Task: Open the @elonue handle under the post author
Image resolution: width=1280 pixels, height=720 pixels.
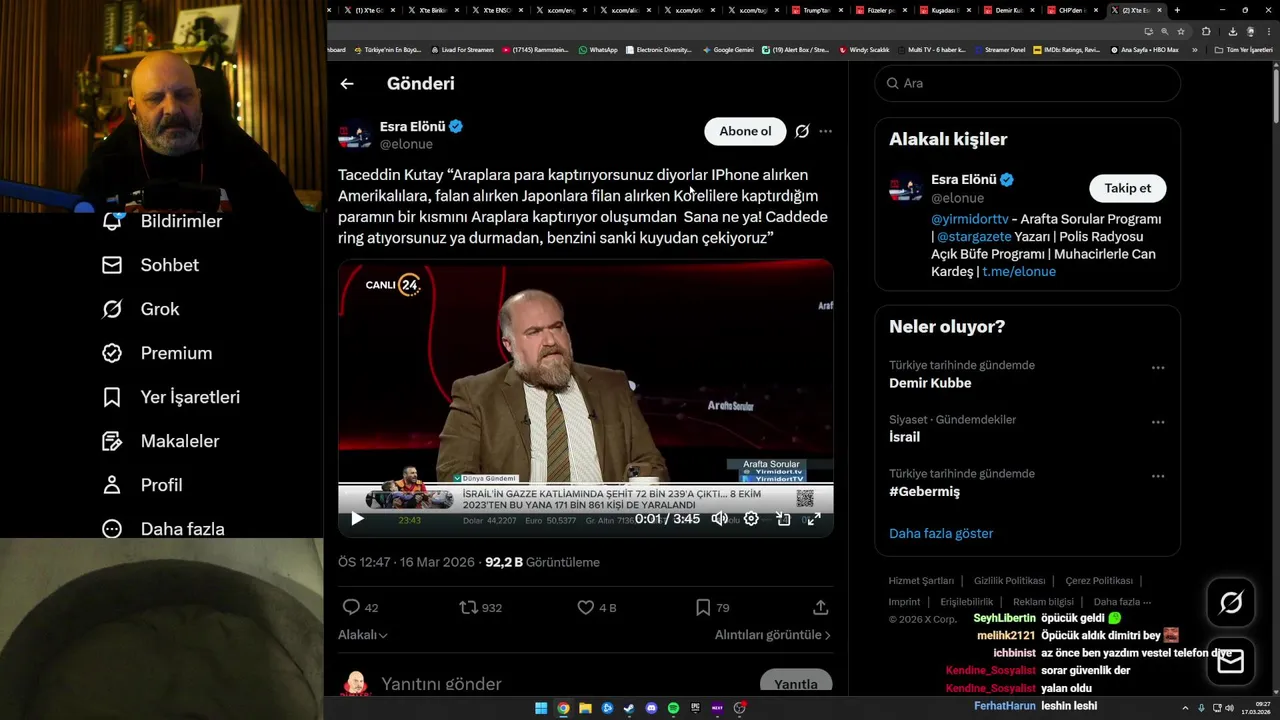Action: click(x=406, y=144)
